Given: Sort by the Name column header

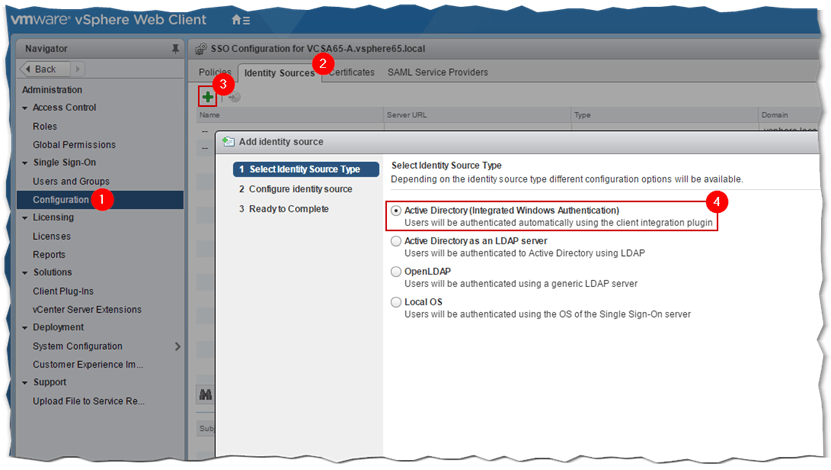Looking at the screenshot, I should click(289, 115).
